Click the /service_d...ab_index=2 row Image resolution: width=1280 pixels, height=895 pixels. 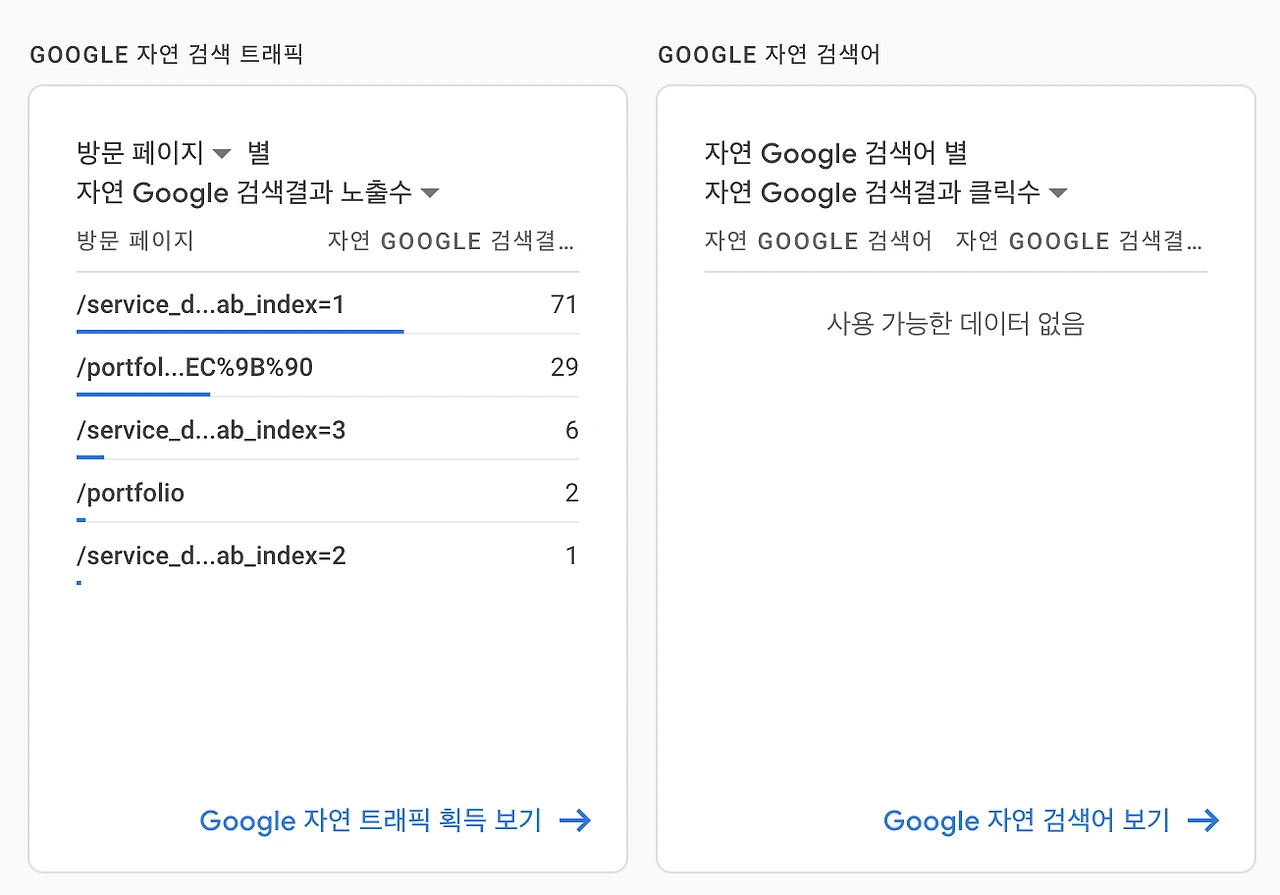211,556
